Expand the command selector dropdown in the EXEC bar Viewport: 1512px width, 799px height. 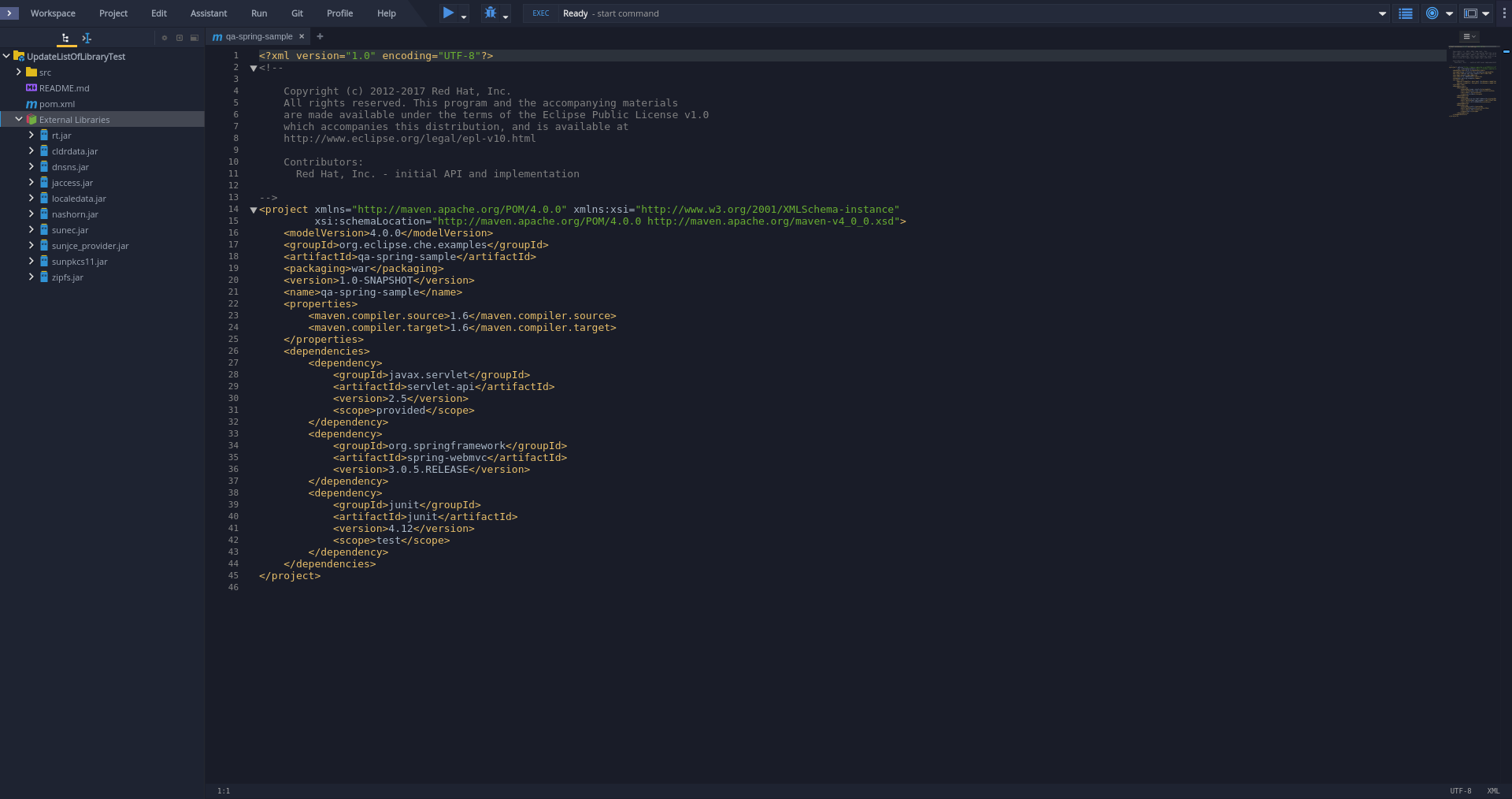click(x=1382, y=13)
